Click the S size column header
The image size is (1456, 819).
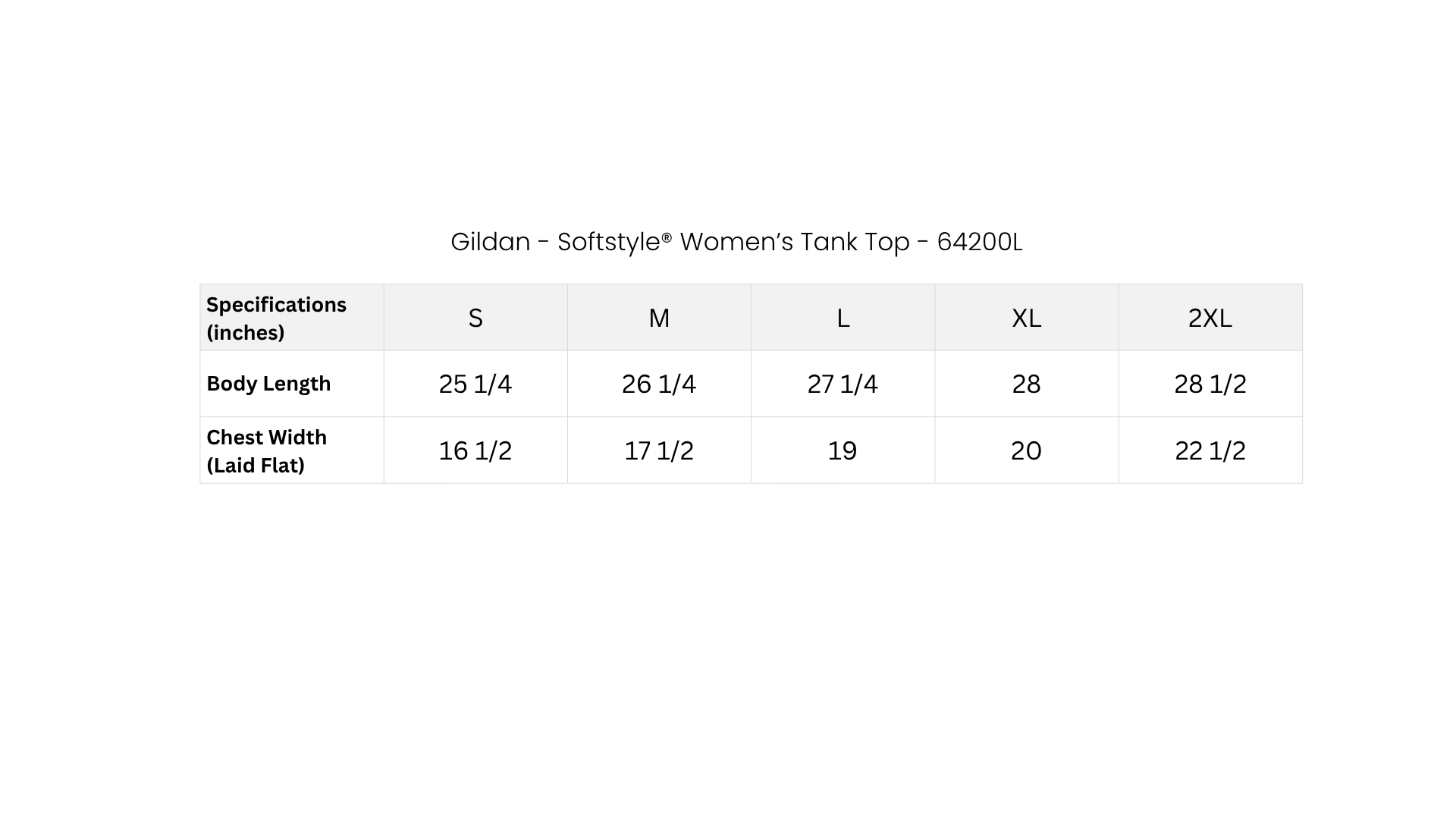click(475, 318)
